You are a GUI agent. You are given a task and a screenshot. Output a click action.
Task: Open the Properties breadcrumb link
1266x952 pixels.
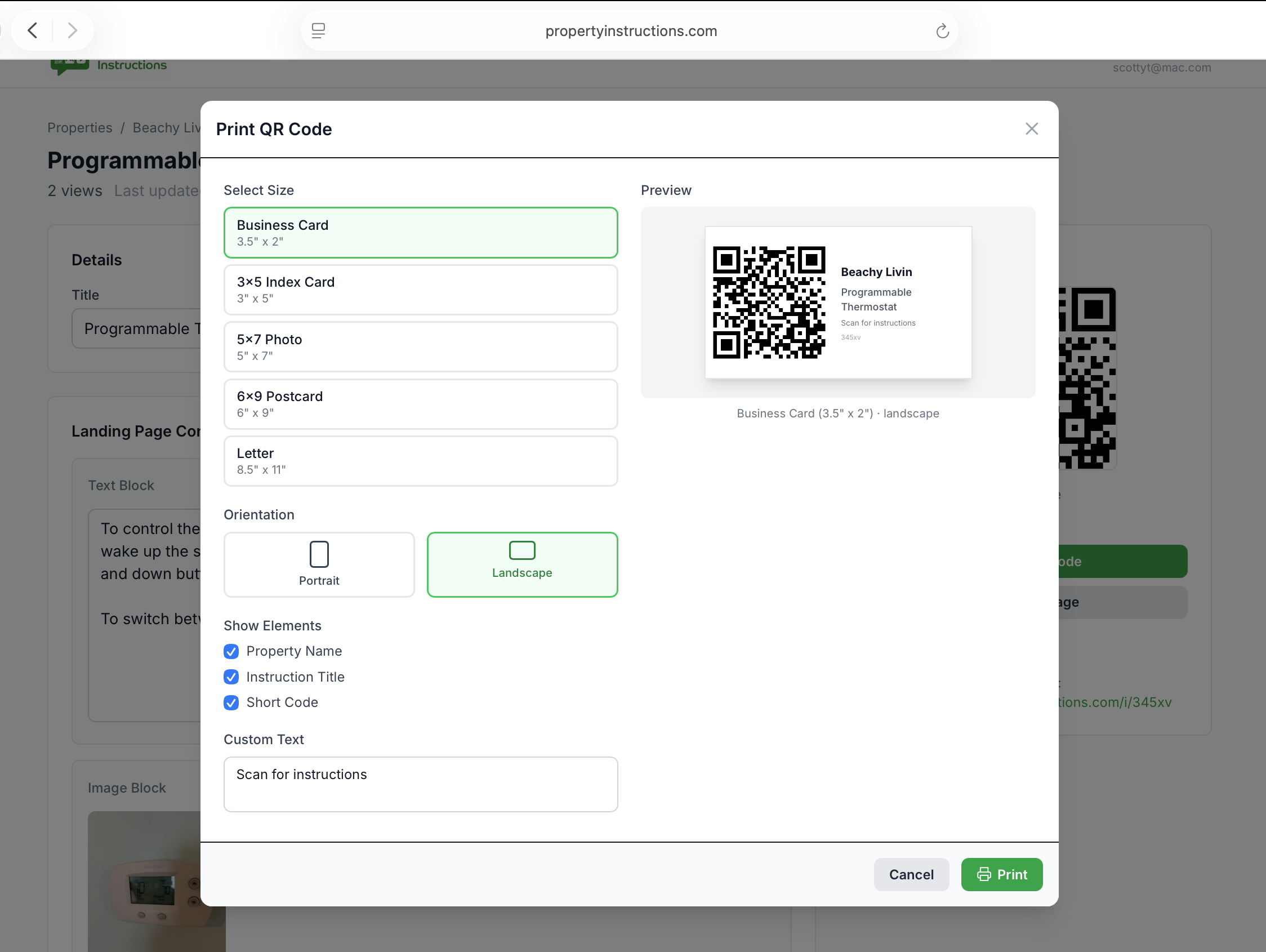pyautogui.click(x=79, y=128)
